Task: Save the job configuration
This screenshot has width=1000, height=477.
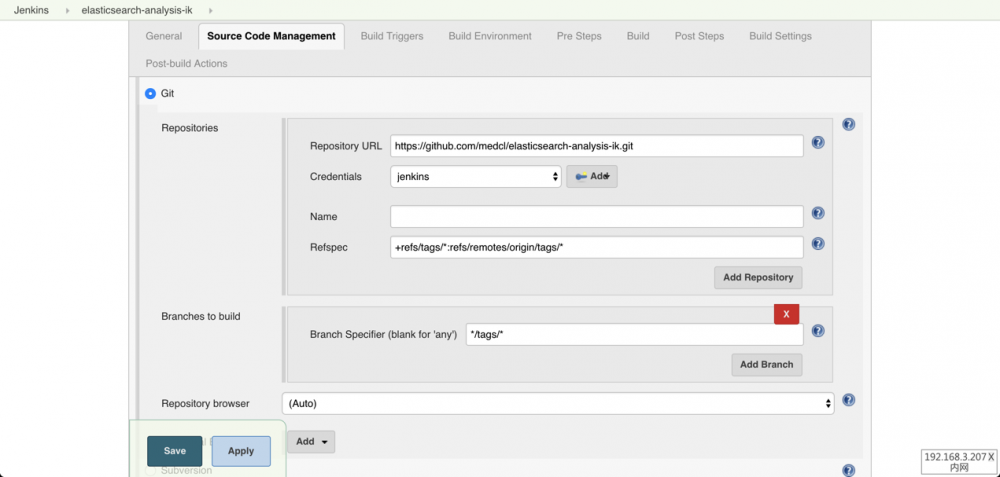Action: (x=175, y=451)
